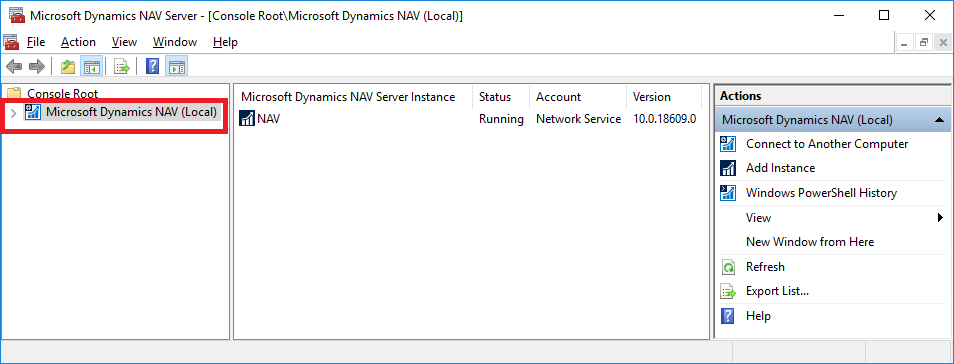This screenshot has height=364, width=954.
Task: Click the Export List toolbar icon
Action: [x=123, y=66]
